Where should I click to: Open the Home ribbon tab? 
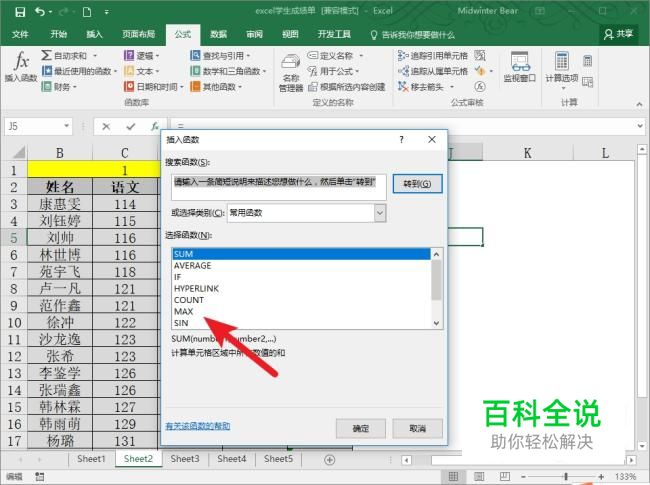point(58,34)
